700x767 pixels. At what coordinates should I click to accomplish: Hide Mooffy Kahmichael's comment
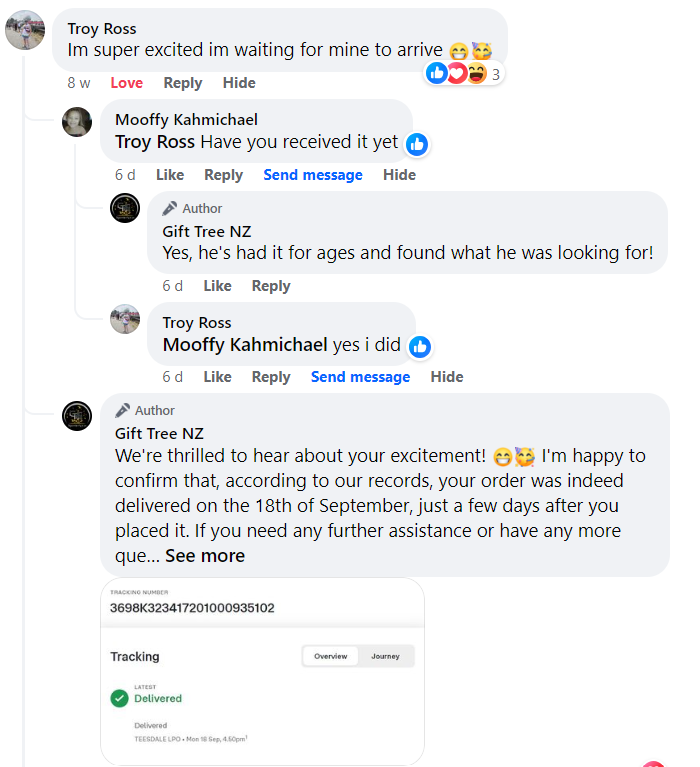click(399, 175)
